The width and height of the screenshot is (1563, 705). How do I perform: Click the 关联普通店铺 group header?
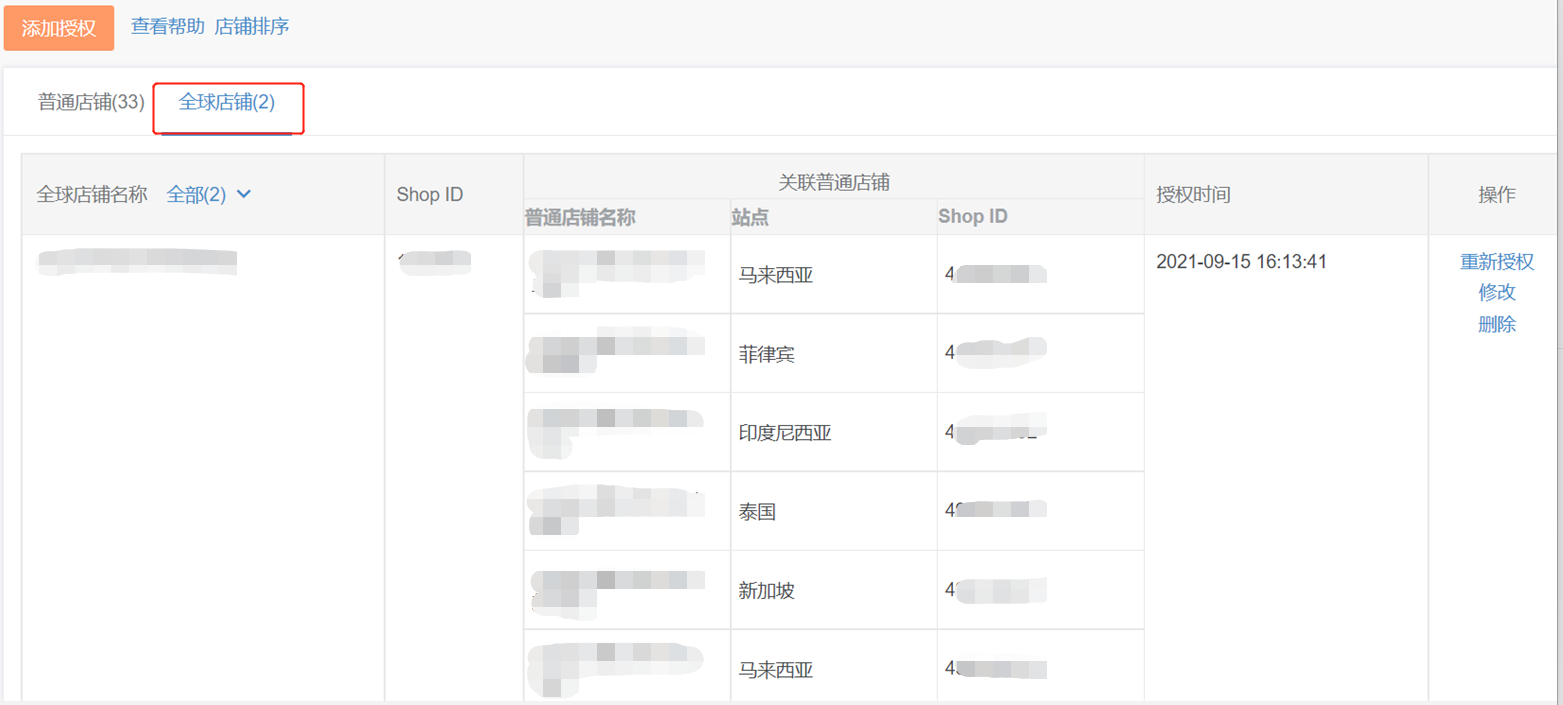pos(834,183)
